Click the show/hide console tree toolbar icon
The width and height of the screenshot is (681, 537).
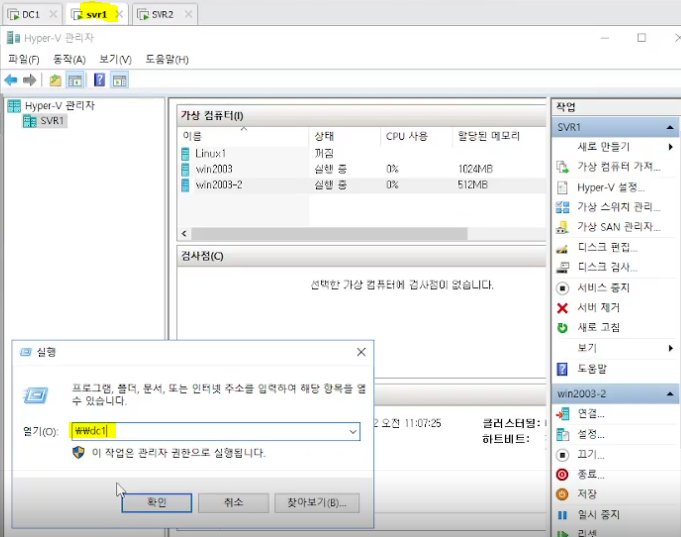75,80
